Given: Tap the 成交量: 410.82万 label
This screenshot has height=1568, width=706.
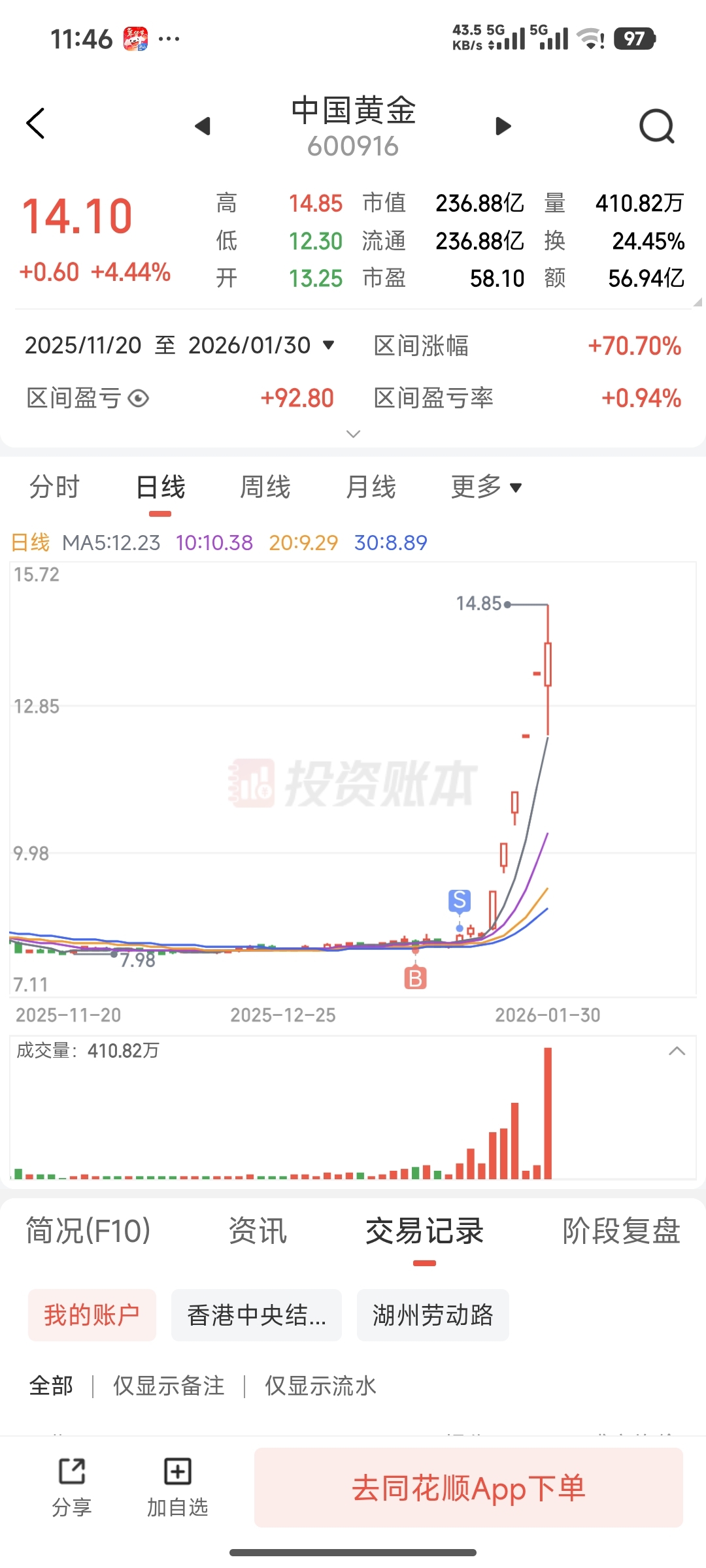Looking at the screenshot, I should (x=88, y=1051).
